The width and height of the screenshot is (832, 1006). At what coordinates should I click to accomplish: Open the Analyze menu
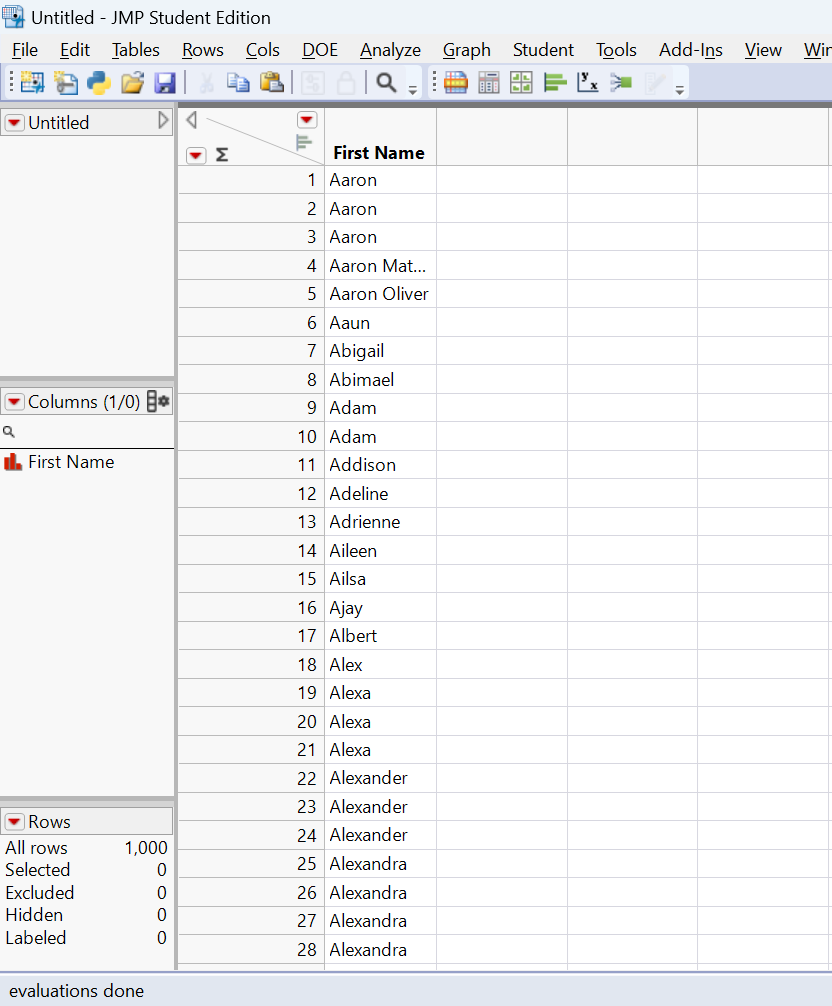pyautogui.click(x=390, y=50)
